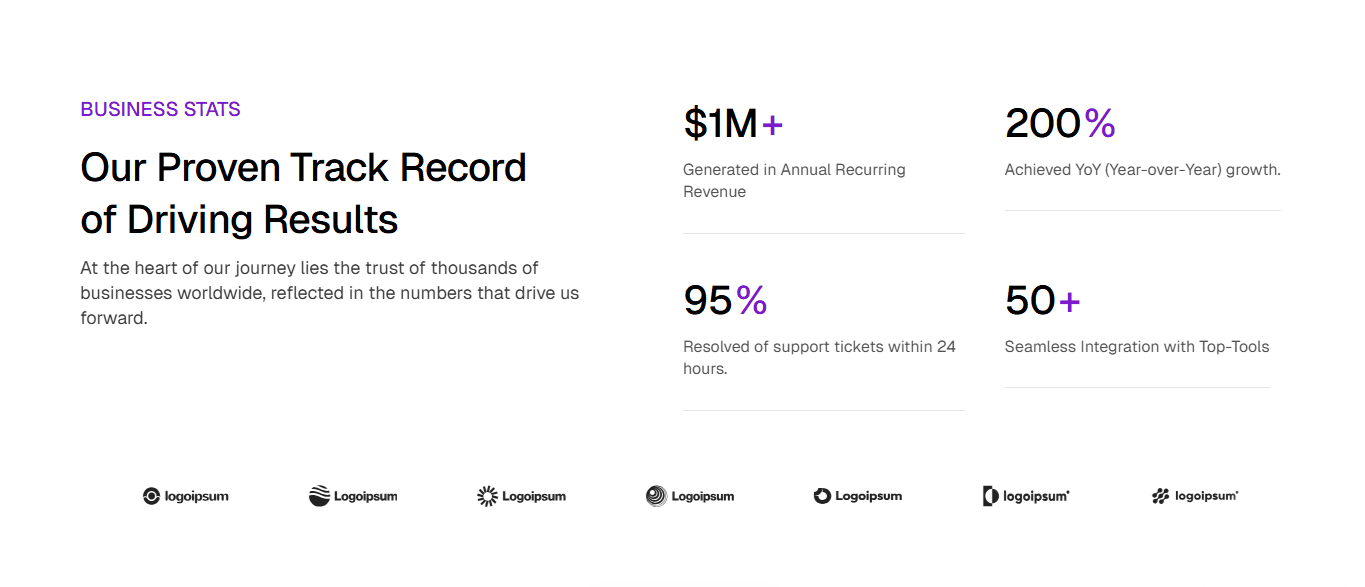Click the striped-globe Logoipsum logo
1365x587 pixels.
(x=353, y=496)
